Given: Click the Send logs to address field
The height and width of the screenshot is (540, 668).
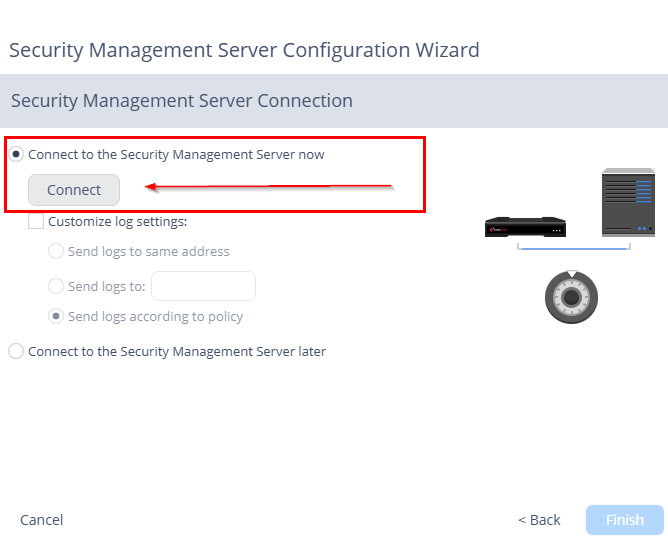Looking at the screenshot, I should pyautogui.click(x=203, y=286).
